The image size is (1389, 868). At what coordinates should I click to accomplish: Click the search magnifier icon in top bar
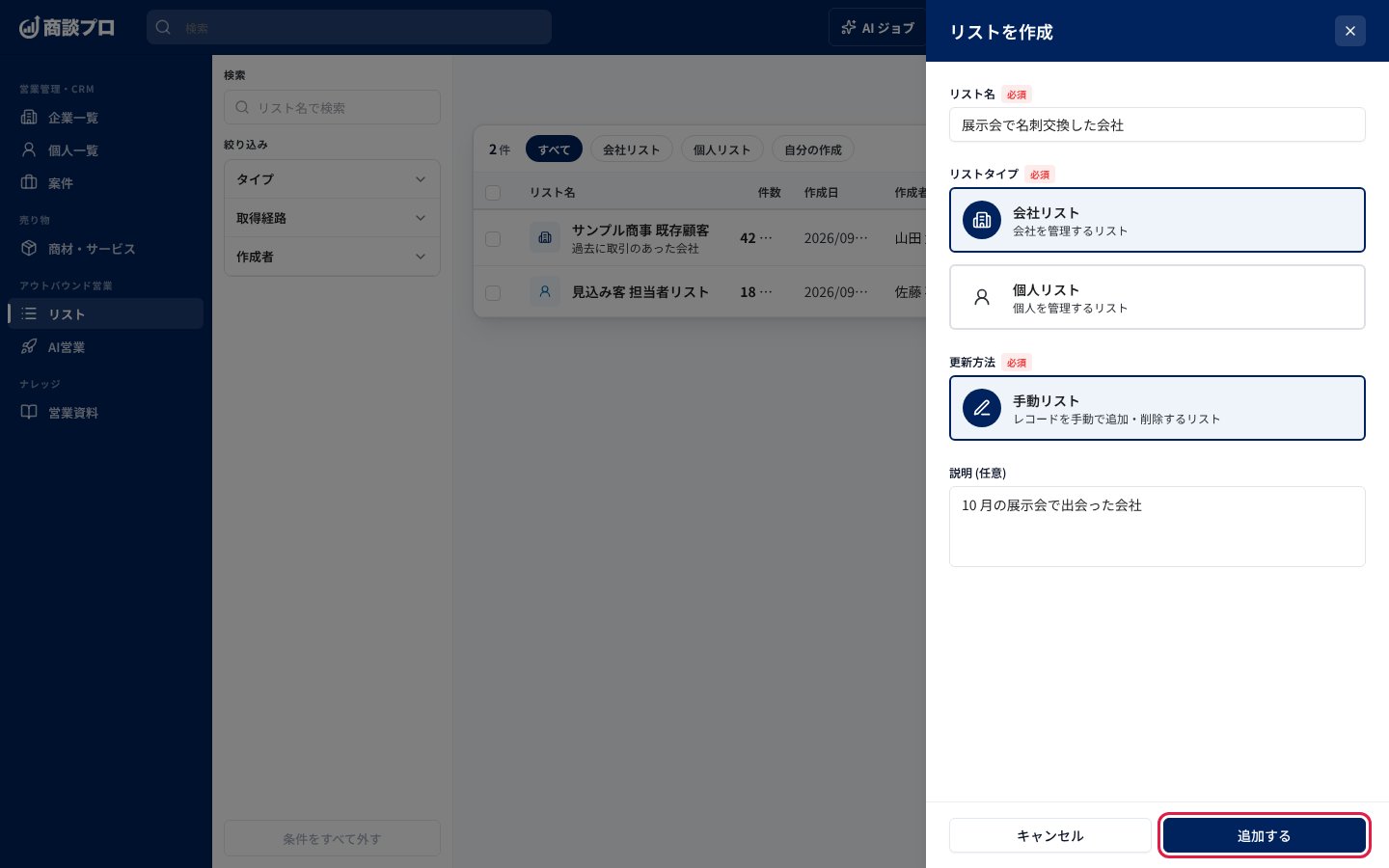[164, 28]
